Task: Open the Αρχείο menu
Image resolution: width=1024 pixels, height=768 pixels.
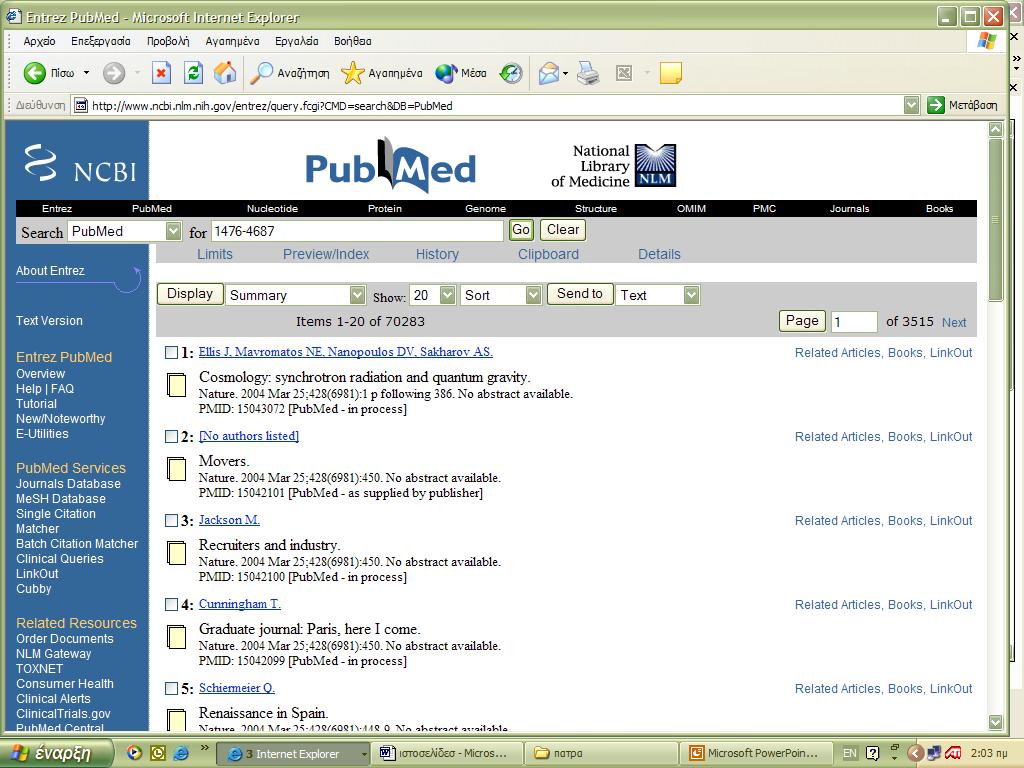Action: pos(39,41)
